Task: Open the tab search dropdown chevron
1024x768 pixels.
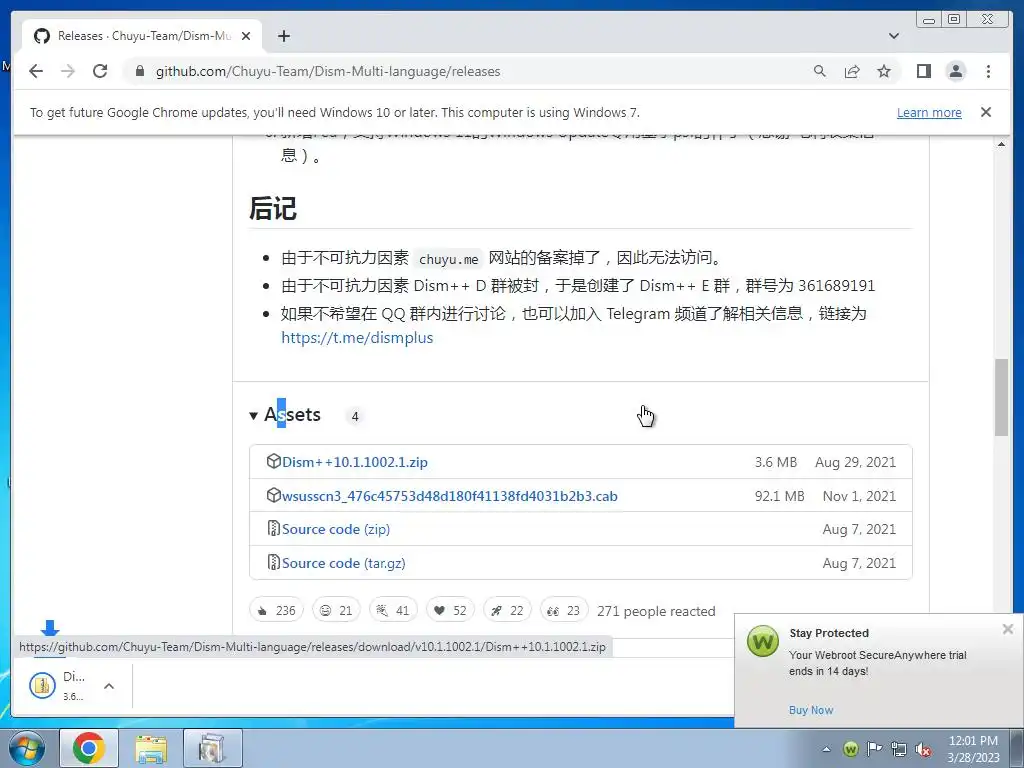Action: pos(894,36)
